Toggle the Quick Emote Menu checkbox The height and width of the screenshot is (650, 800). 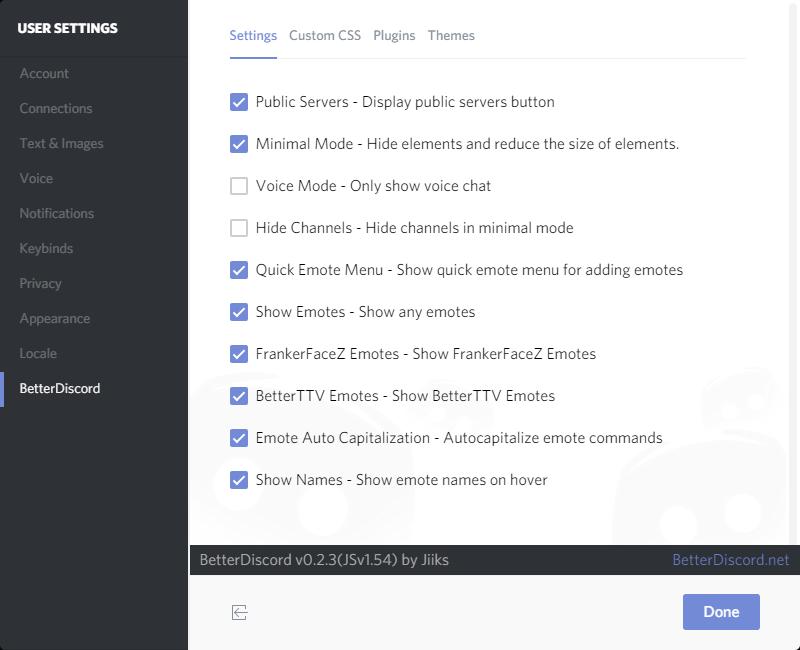239,270
